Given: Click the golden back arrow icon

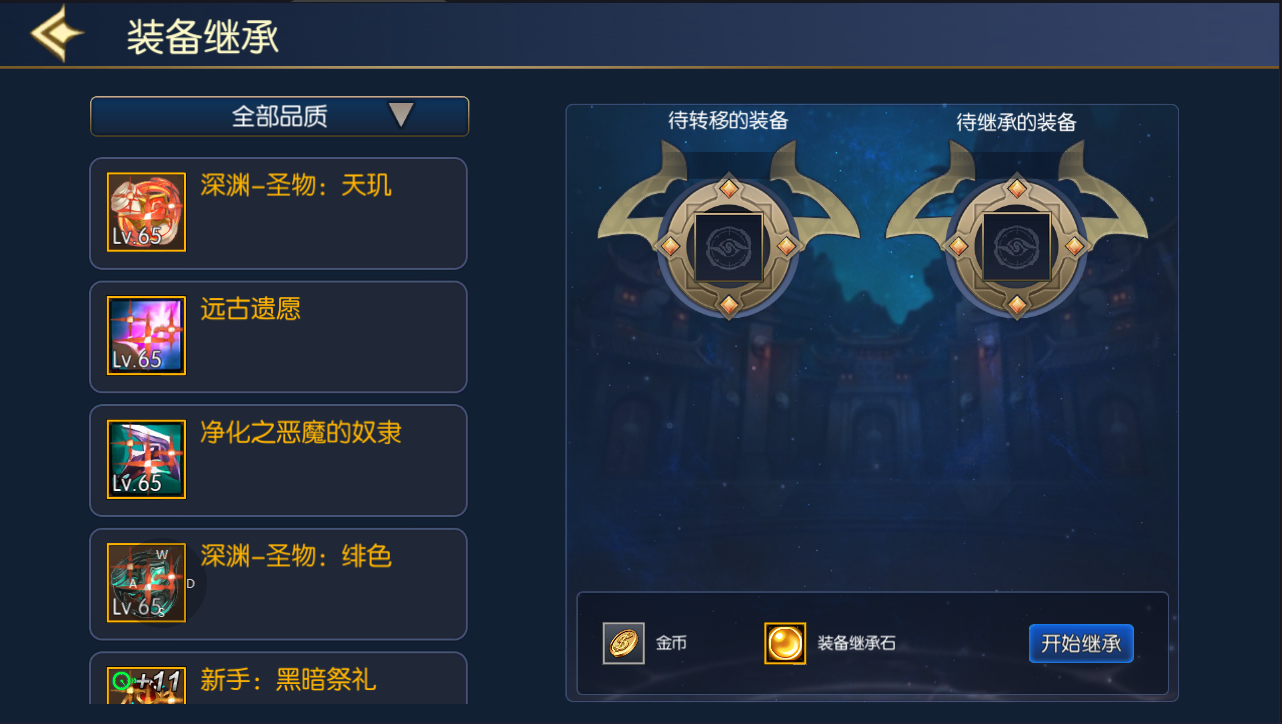Looking at the screenshot, I should (56, 33).
